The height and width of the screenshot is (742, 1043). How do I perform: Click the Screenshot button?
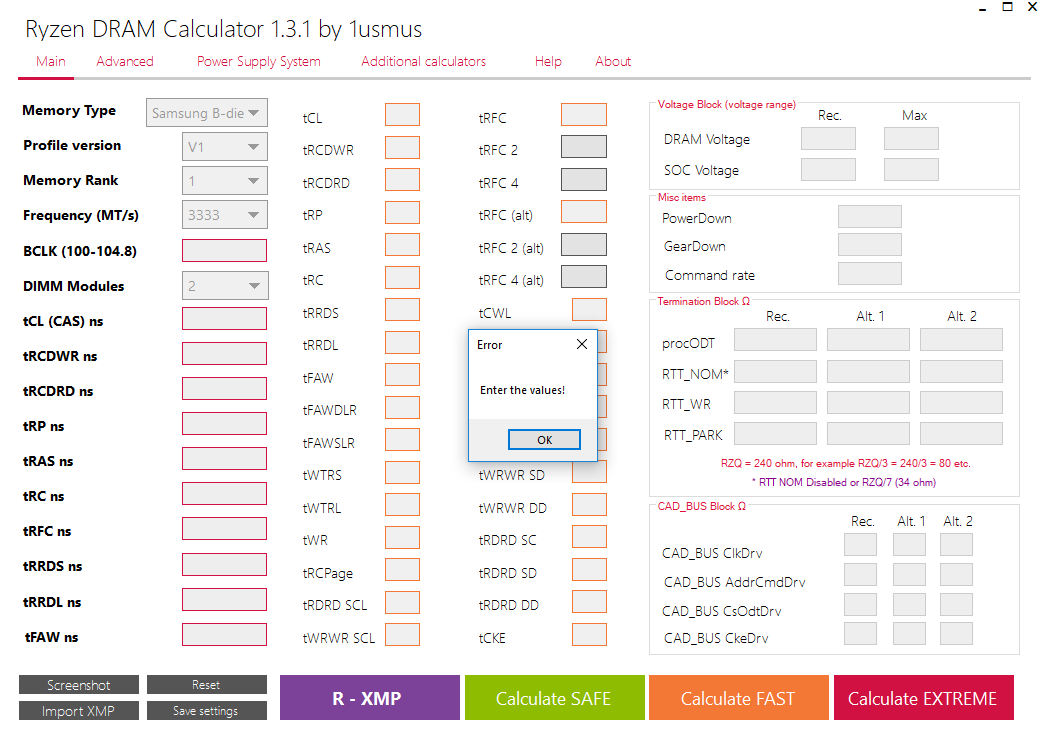79,685
